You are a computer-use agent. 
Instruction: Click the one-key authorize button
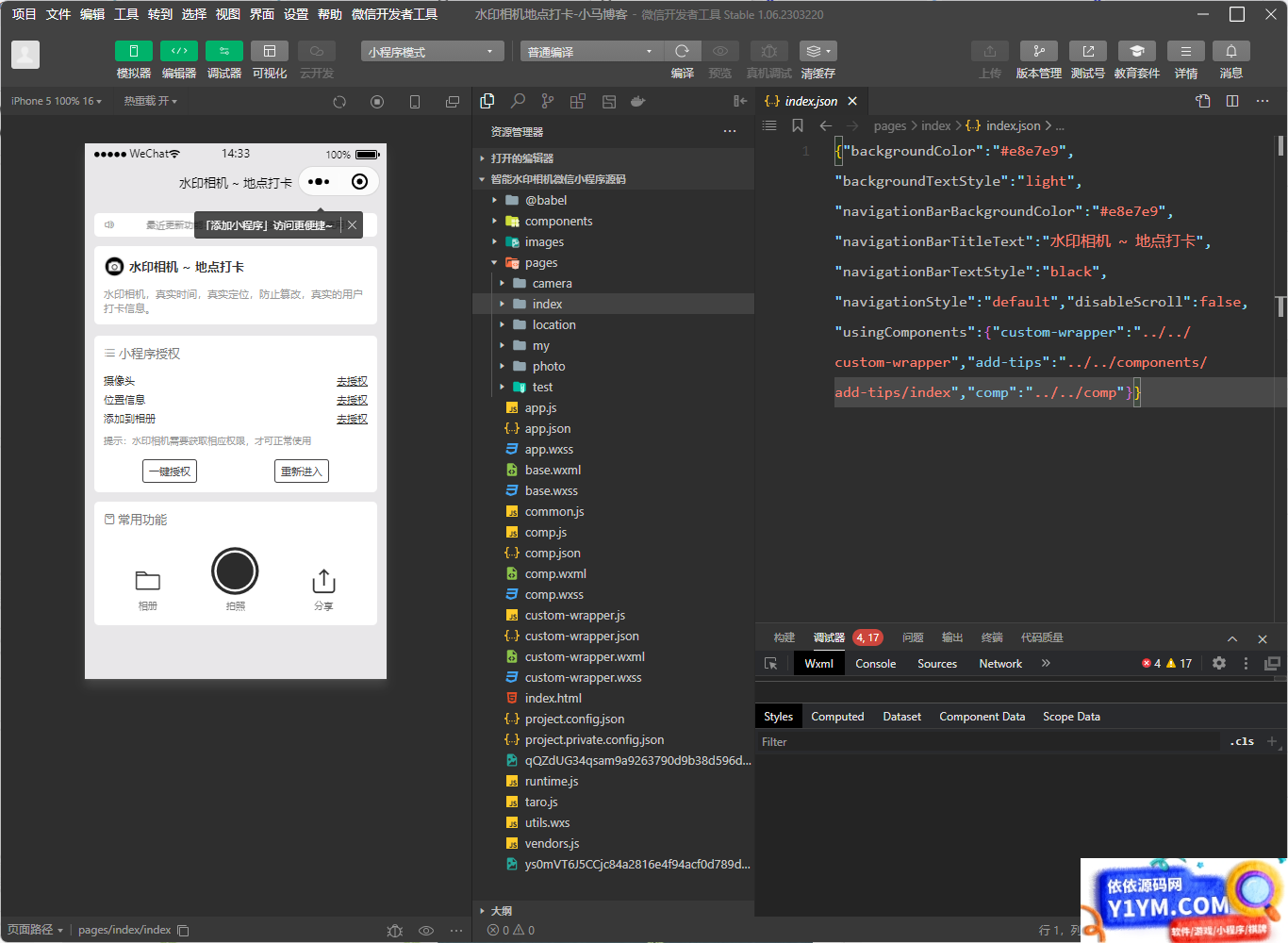pos(170,471)
